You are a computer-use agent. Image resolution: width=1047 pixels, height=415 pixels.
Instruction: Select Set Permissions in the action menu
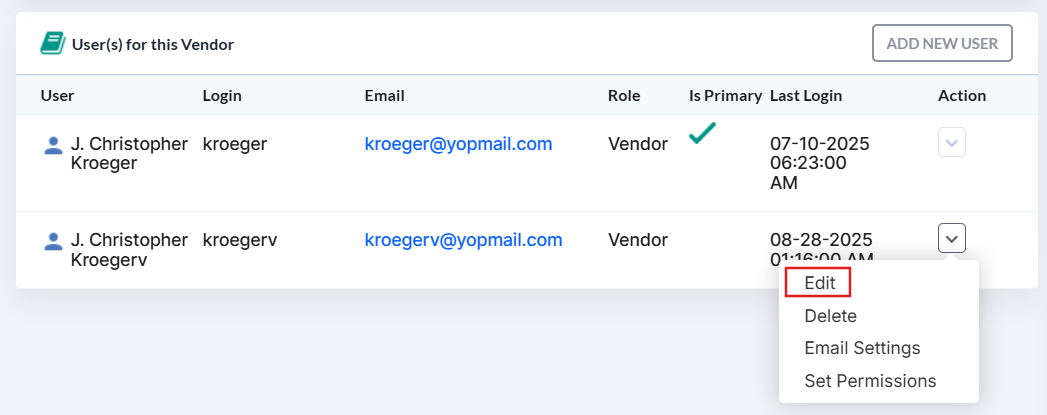click(870, 381)
